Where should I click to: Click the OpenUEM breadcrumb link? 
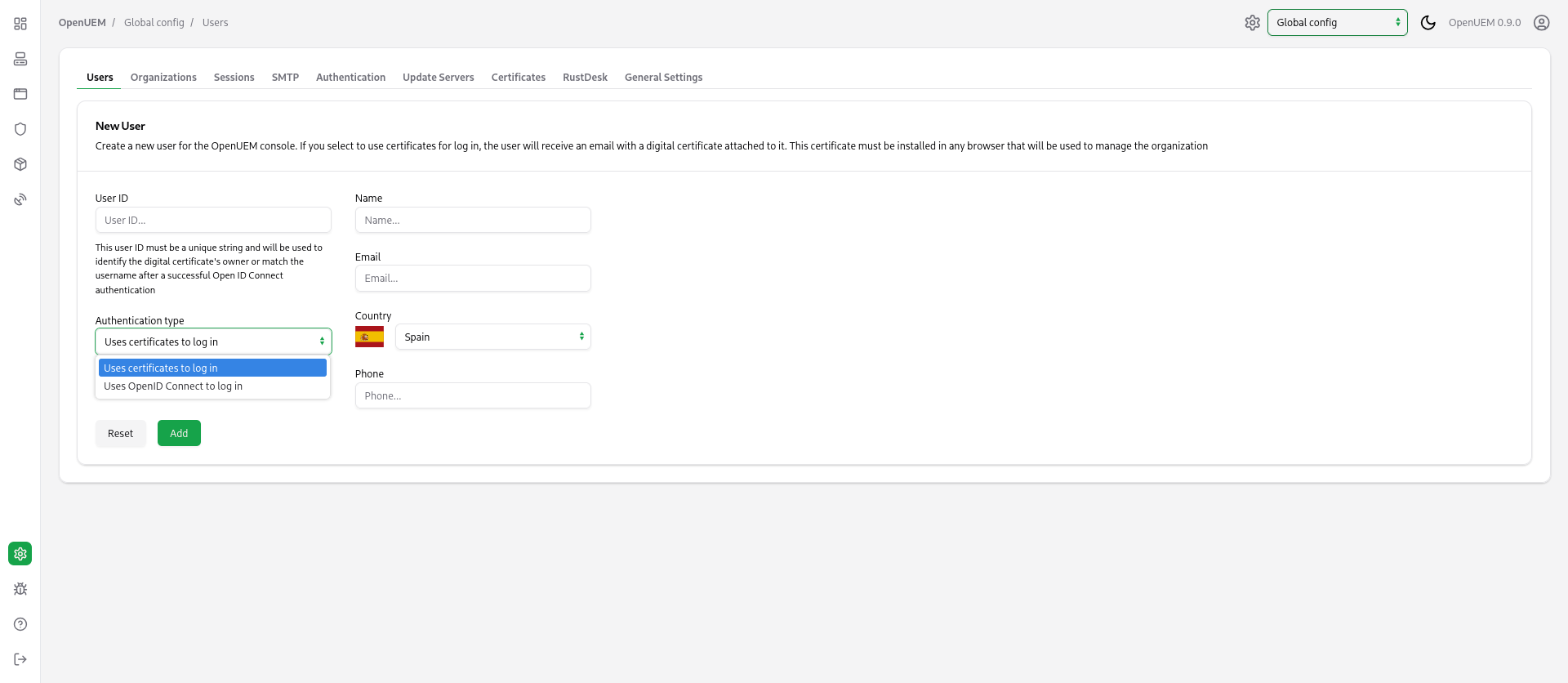[x=82, y=23]
